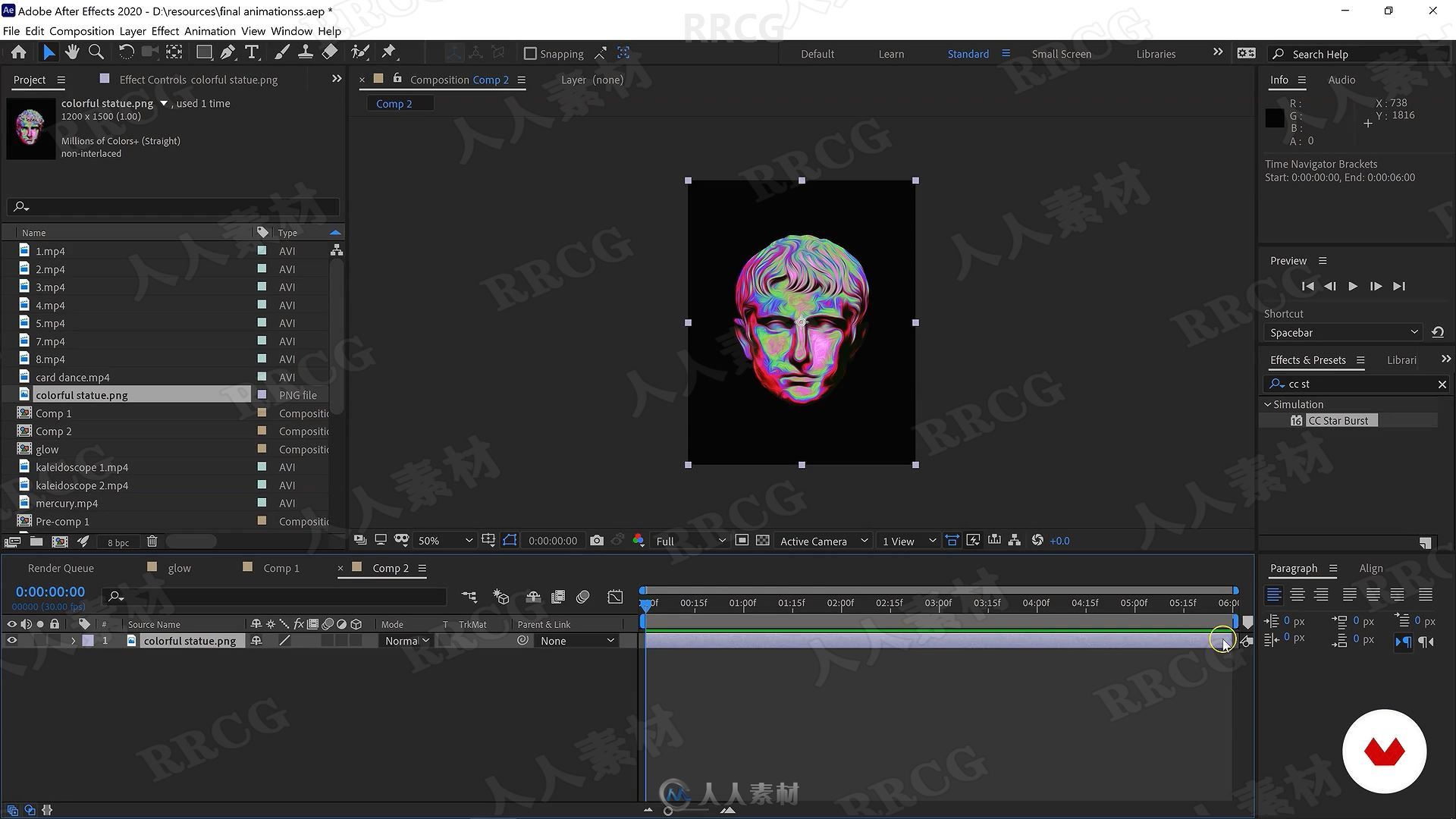Toggle lock on Composition Comp 2 panel
This screenshot has height=819, width=1456.
point(397,79)
